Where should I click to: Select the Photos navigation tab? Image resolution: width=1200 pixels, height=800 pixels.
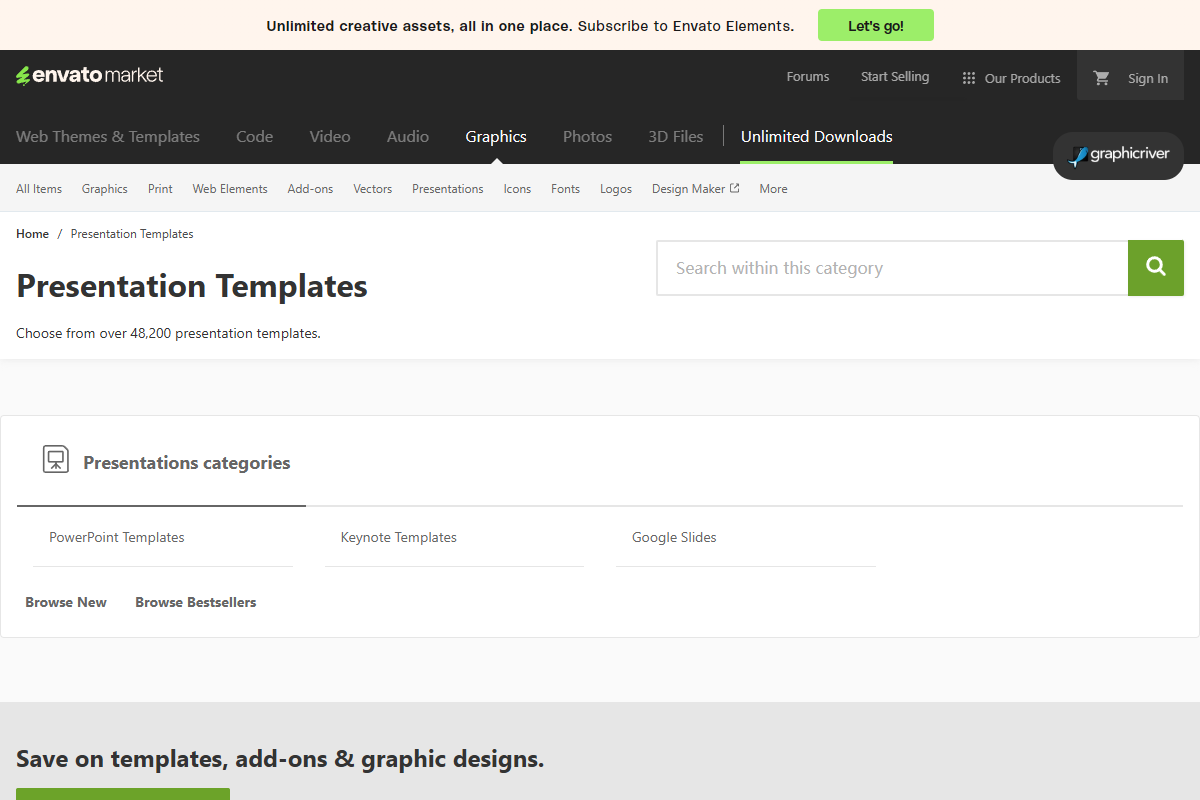click(x=587, y=136)
